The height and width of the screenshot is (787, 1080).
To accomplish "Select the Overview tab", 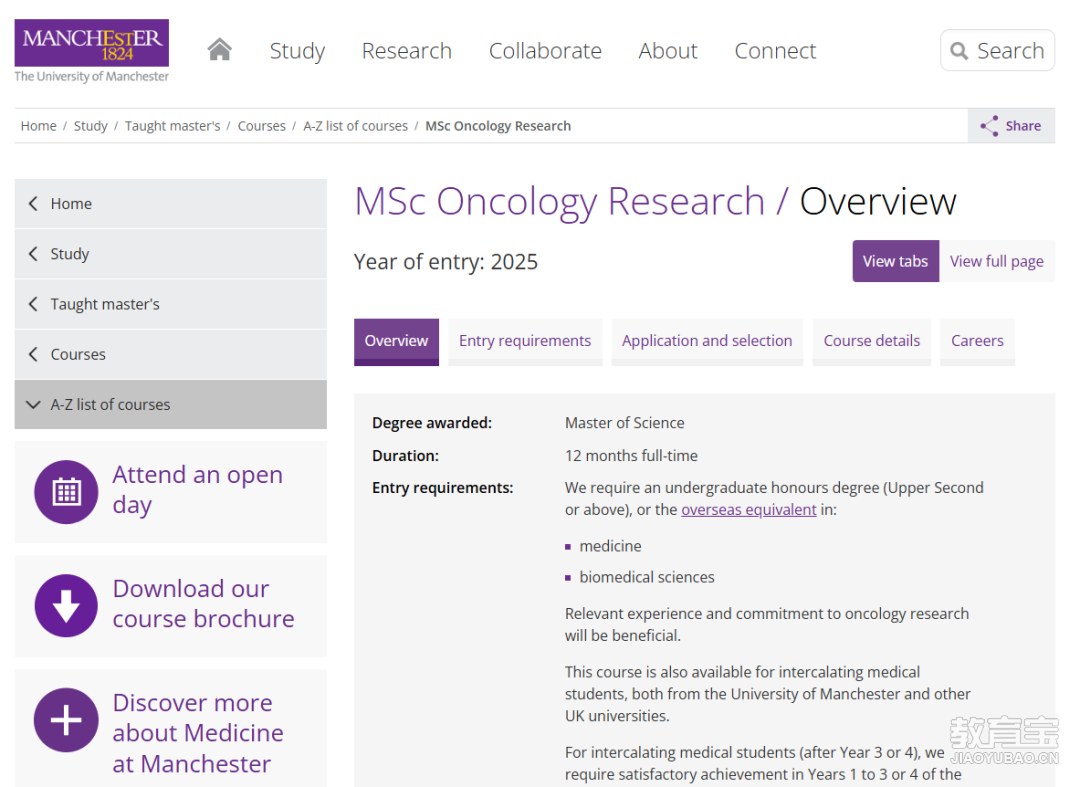I will tap(396, 342).
